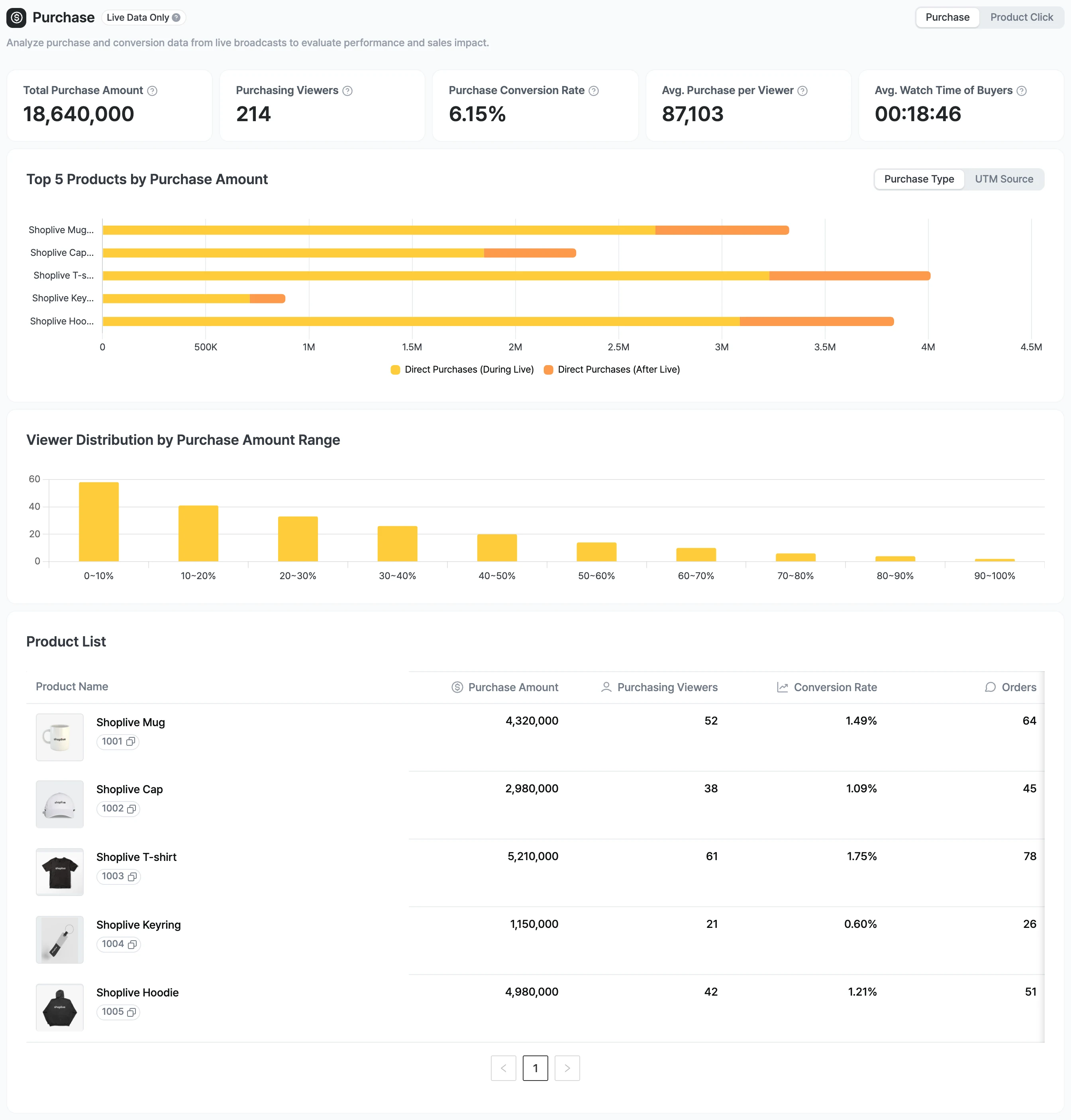
Task: Toggle Direct Purchases (During Live) legend swatch
Action: pos(395,369)
